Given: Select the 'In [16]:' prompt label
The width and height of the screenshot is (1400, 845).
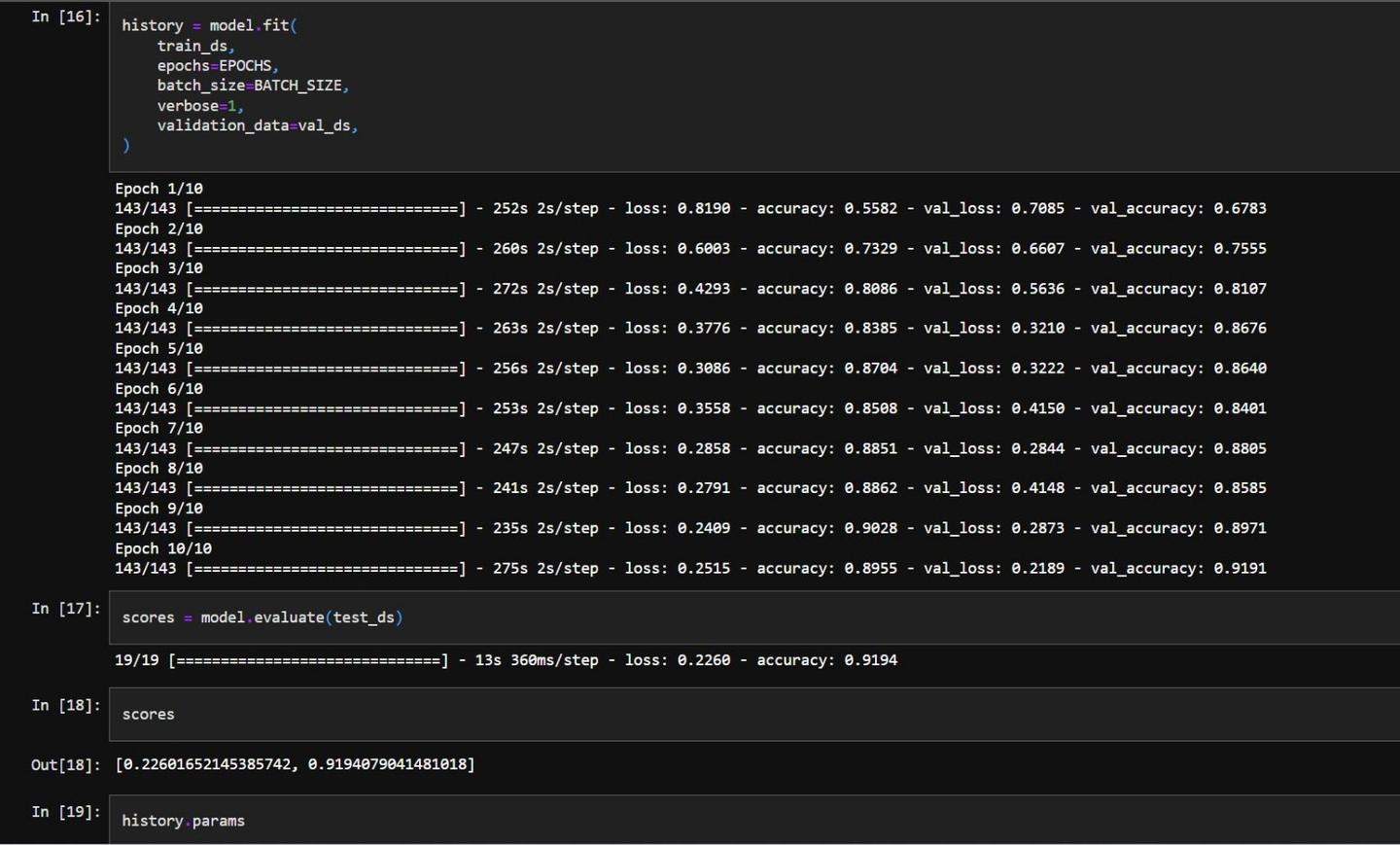Looking at the screenshot, I should (66, 17).
